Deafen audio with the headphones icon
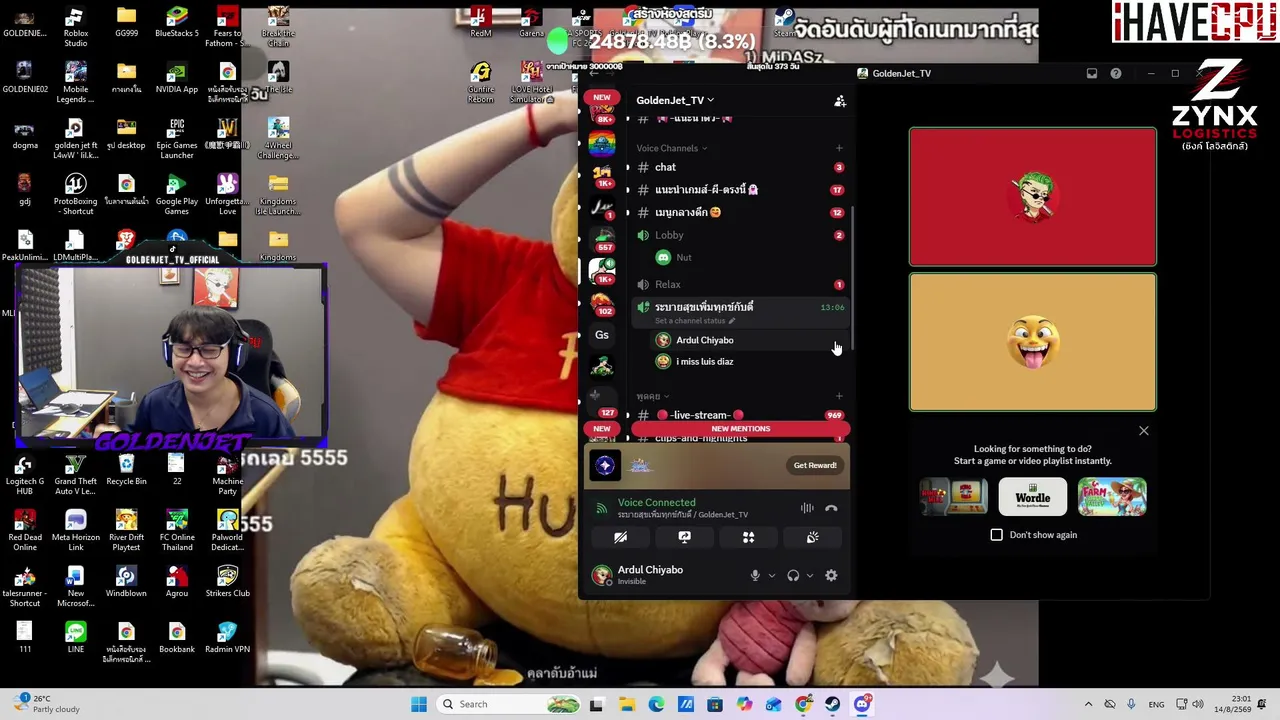Viewport: 1280px width, 720px height. click(x=793, y=575)
